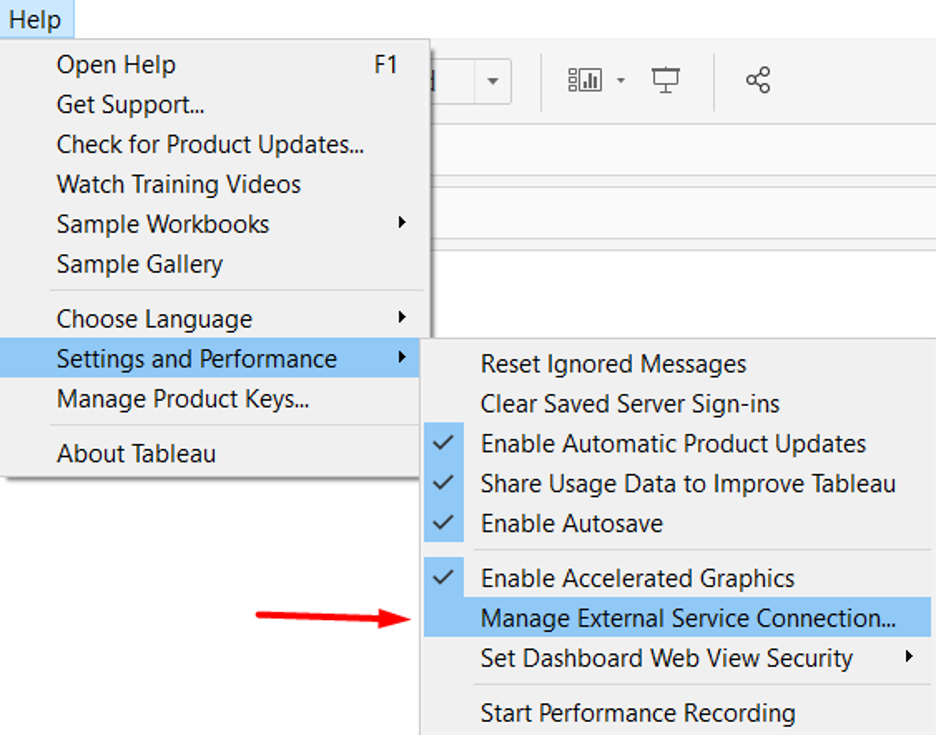This screenshot has width=936, height=736.
Task: Disable Enable Automatic Product Updates
Action: 674,443
